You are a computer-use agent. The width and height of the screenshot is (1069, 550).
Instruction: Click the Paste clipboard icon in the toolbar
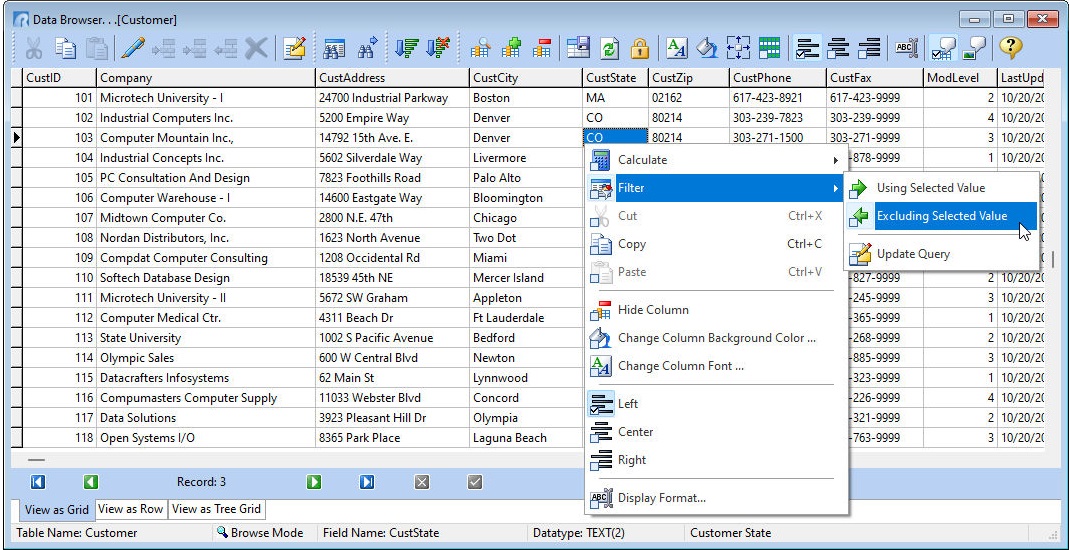pos(97,48)
